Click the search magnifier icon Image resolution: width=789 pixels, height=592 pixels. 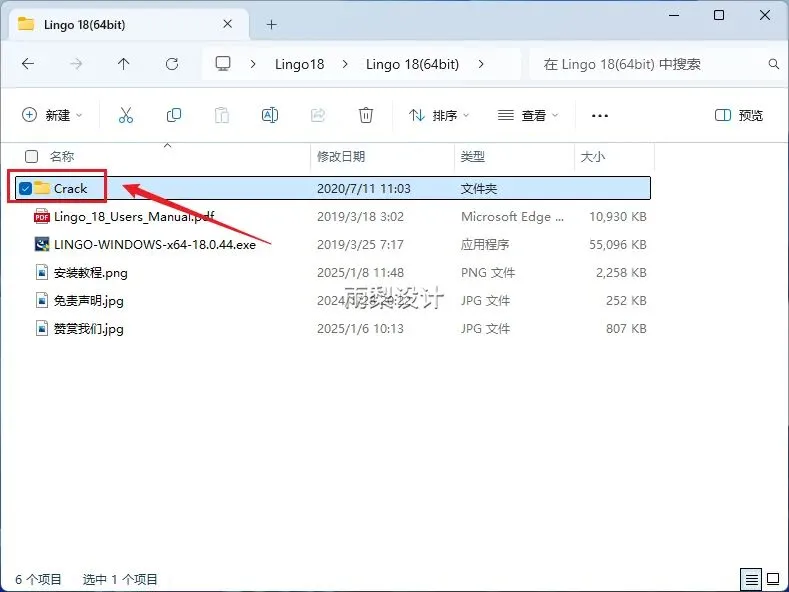(774, 64)
